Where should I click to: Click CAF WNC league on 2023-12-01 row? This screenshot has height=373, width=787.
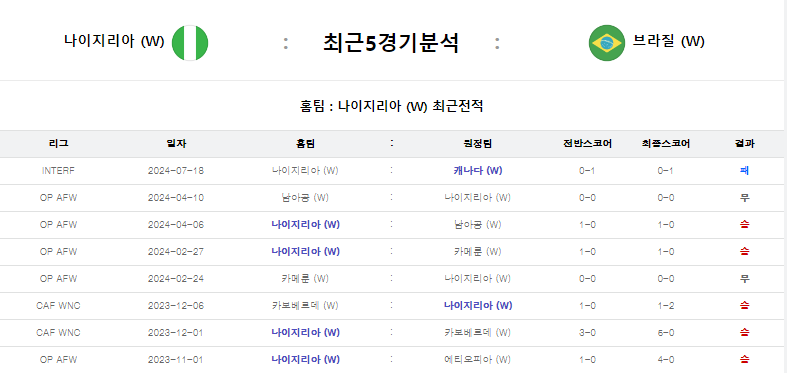pos(58,333)
